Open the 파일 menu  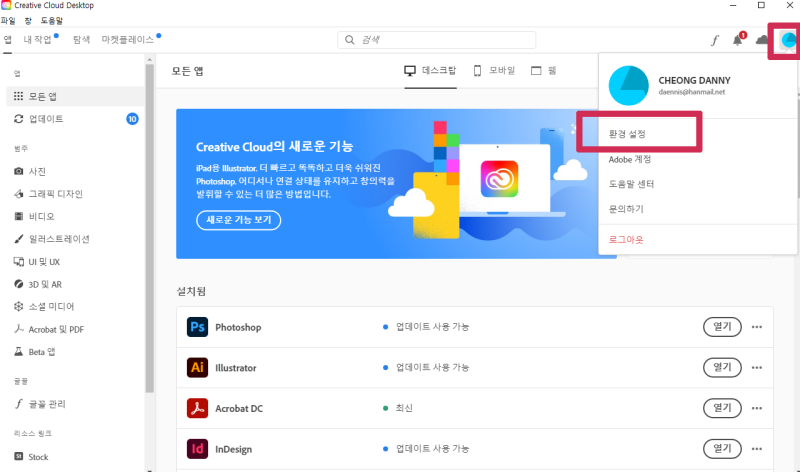pos(8,21)
